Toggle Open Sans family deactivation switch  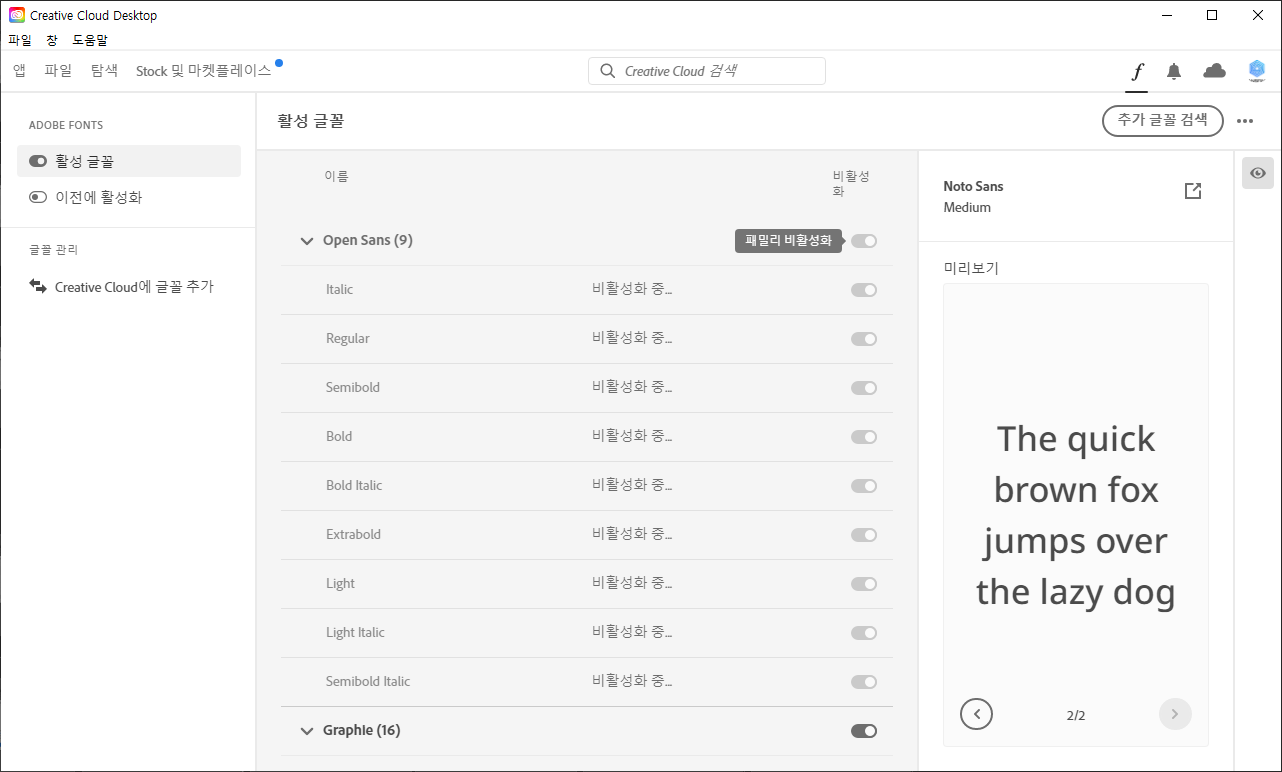click(864, 241)
